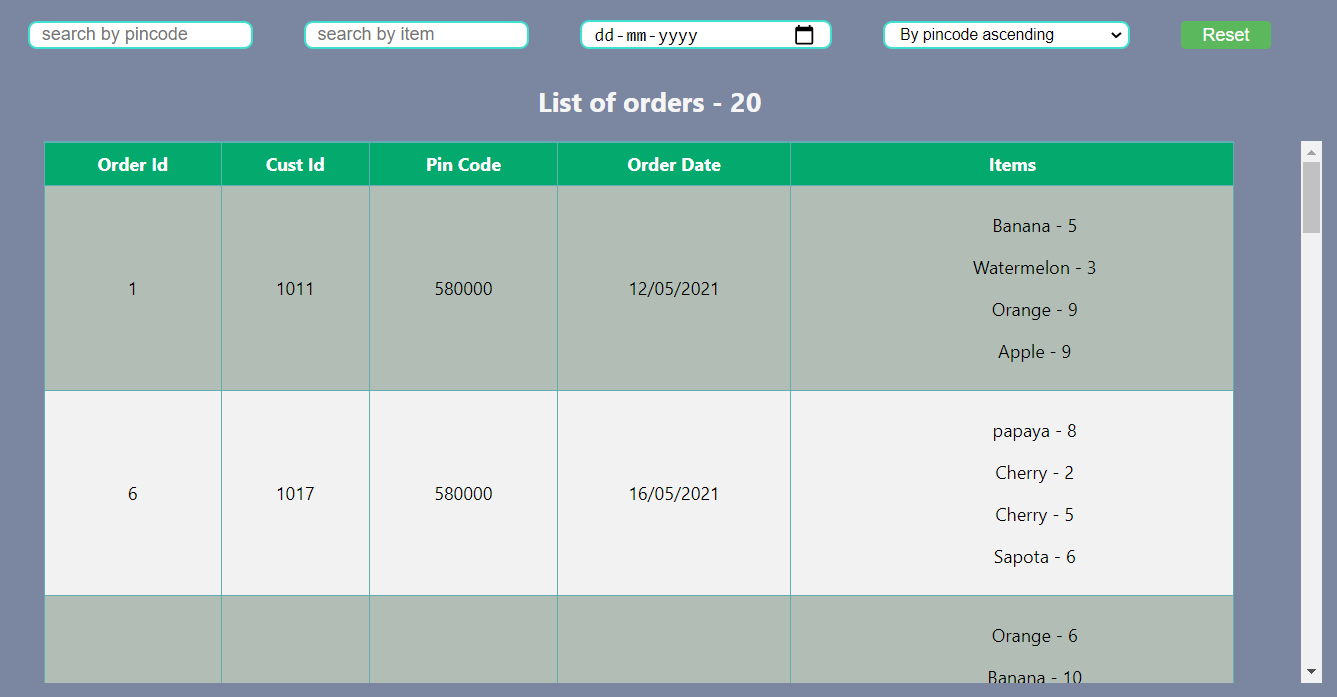Click the item 'Cherry - 2'
Screen dimensions: 1337x697
click(x=1034, y=473)
